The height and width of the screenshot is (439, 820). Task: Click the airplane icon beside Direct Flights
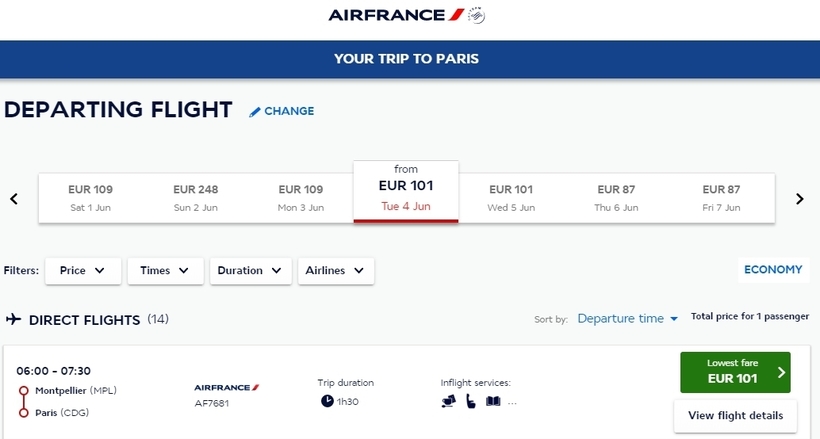(x=14, y=319)
